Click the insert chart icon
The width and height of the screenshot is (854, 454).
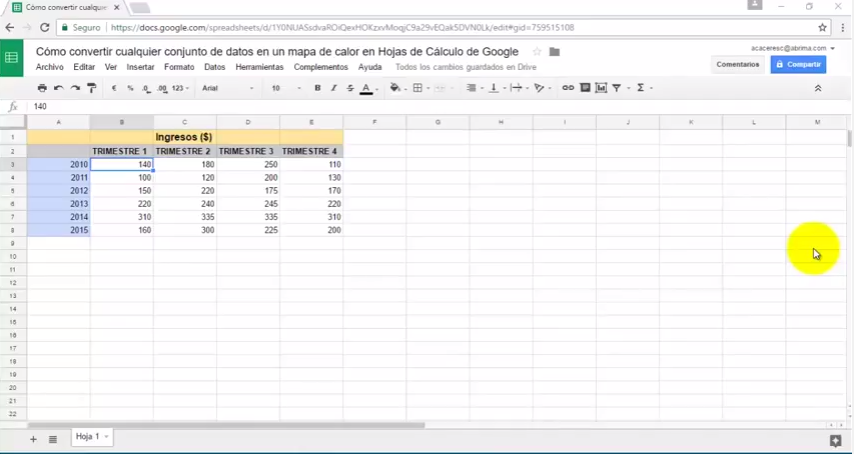click(601, 88)
